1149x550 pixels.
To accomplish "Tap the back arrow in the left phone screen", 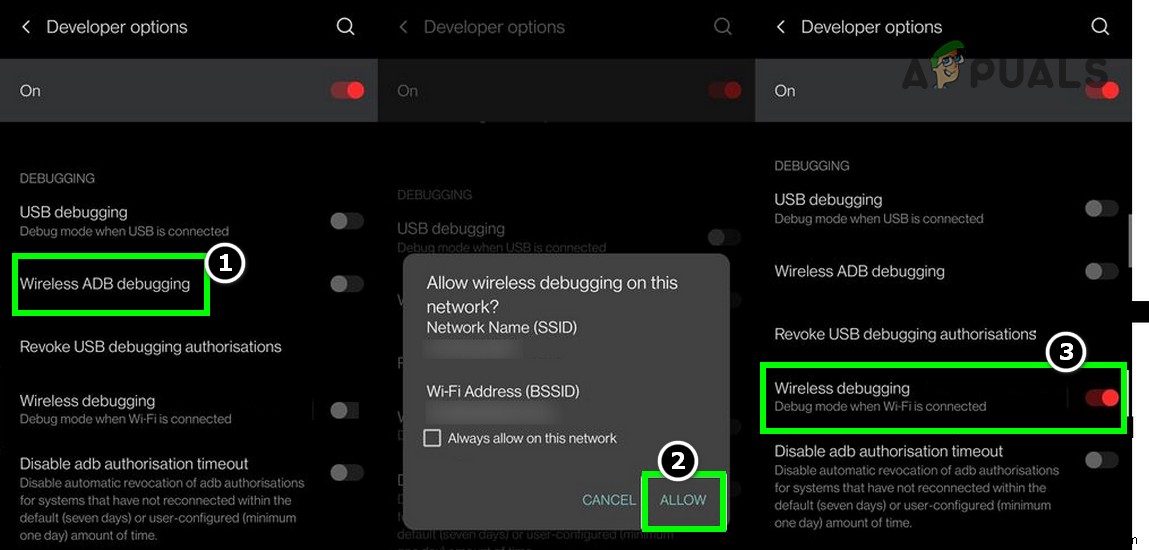I will pyautogui.click(x=26, y=27).
